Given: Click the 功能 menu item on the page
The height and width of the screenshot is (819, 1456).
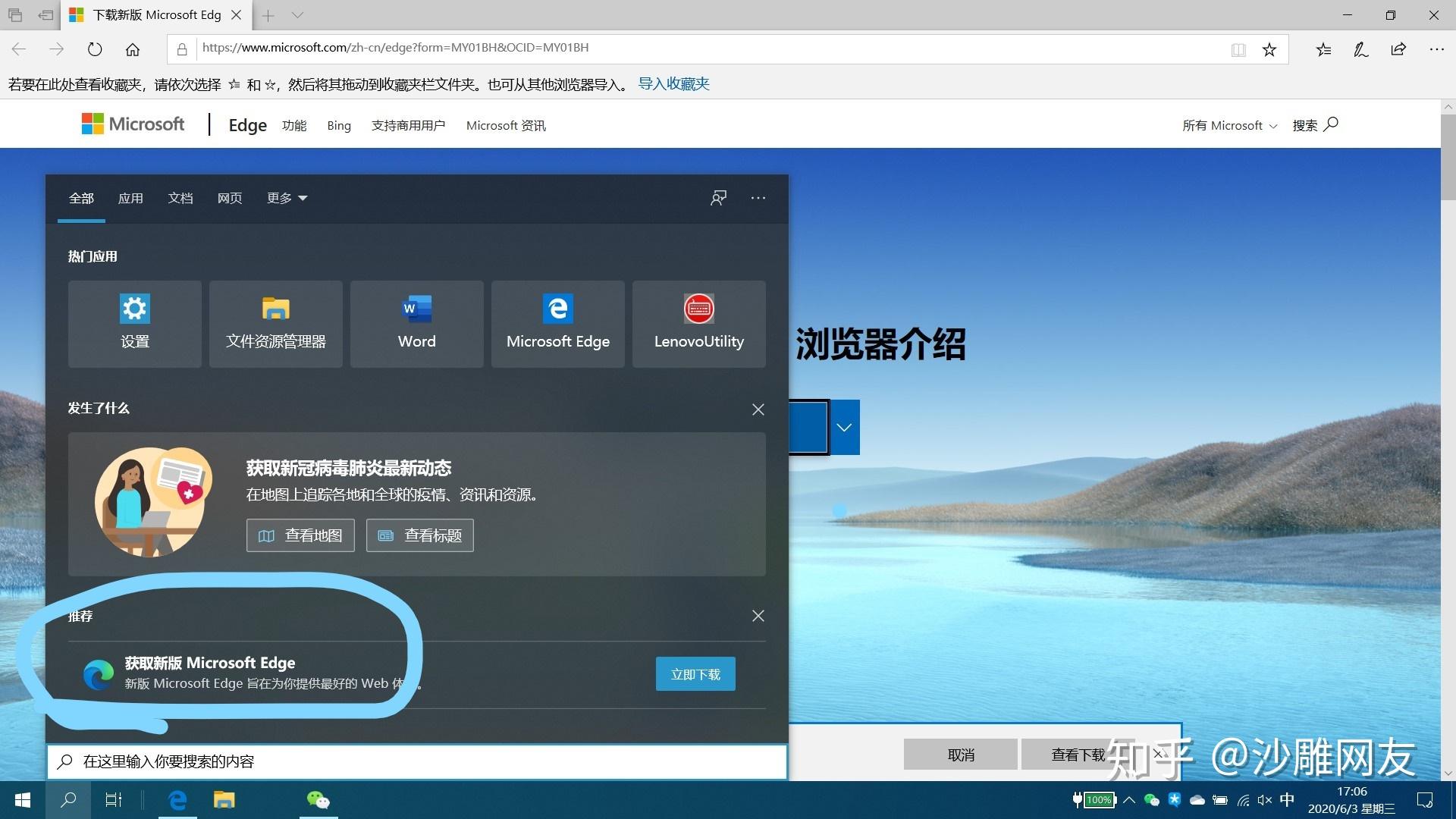Looking at the screenshot, I should tap(294, 126).
